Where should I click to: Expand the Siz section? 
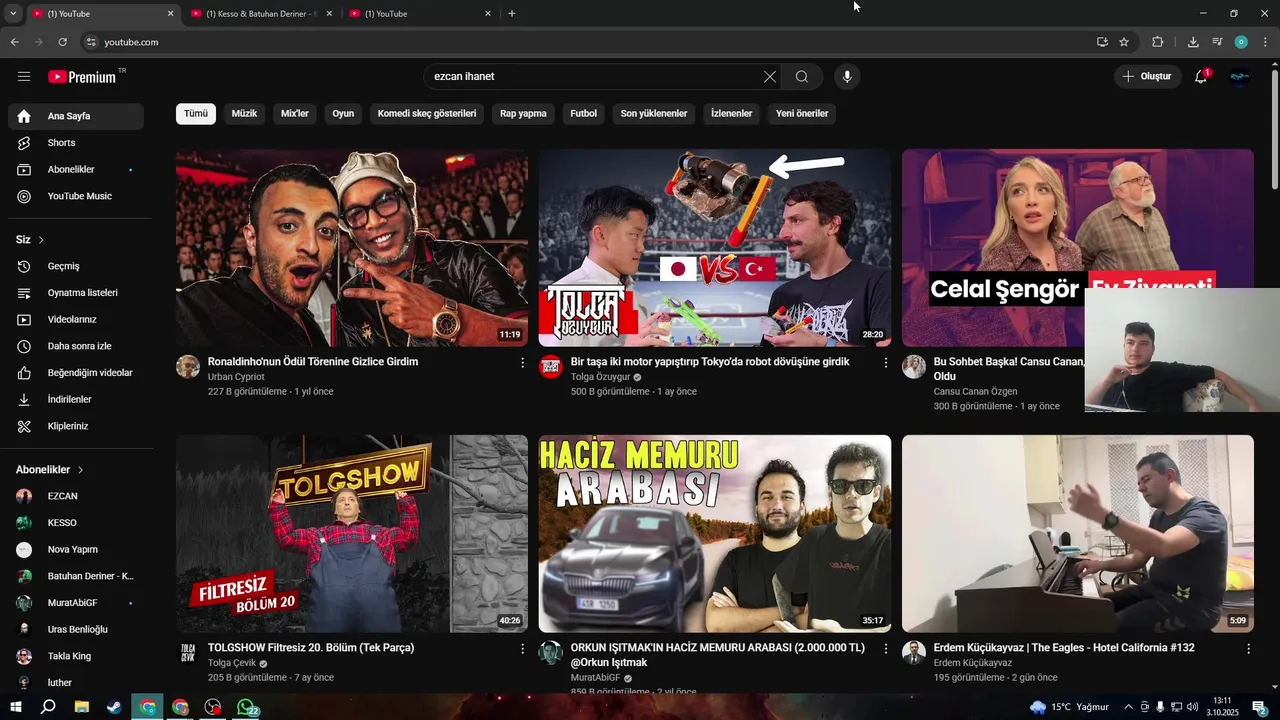coord(30,240)
